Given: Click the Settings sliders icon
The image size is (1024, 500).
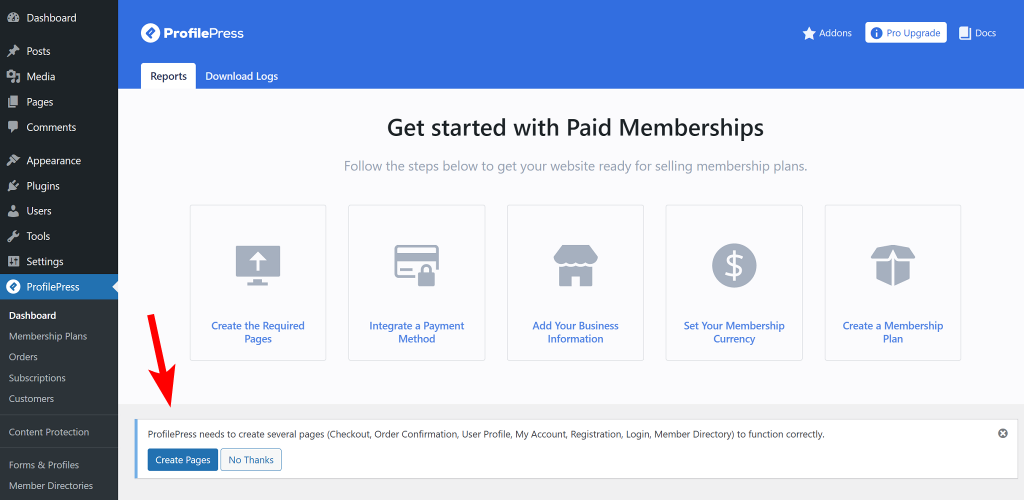Looking at the screenshot, I should (13, 262).
